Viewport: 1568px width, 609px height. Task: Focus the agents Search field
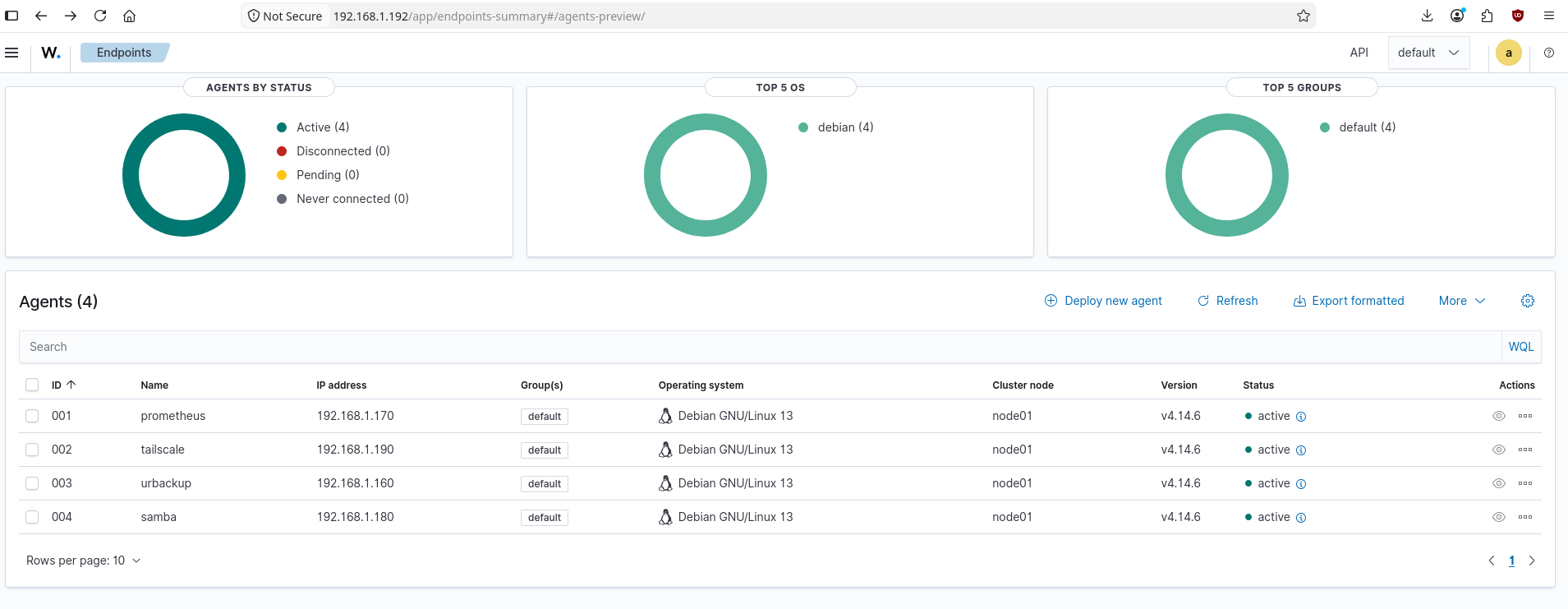[x=761, y=347]
